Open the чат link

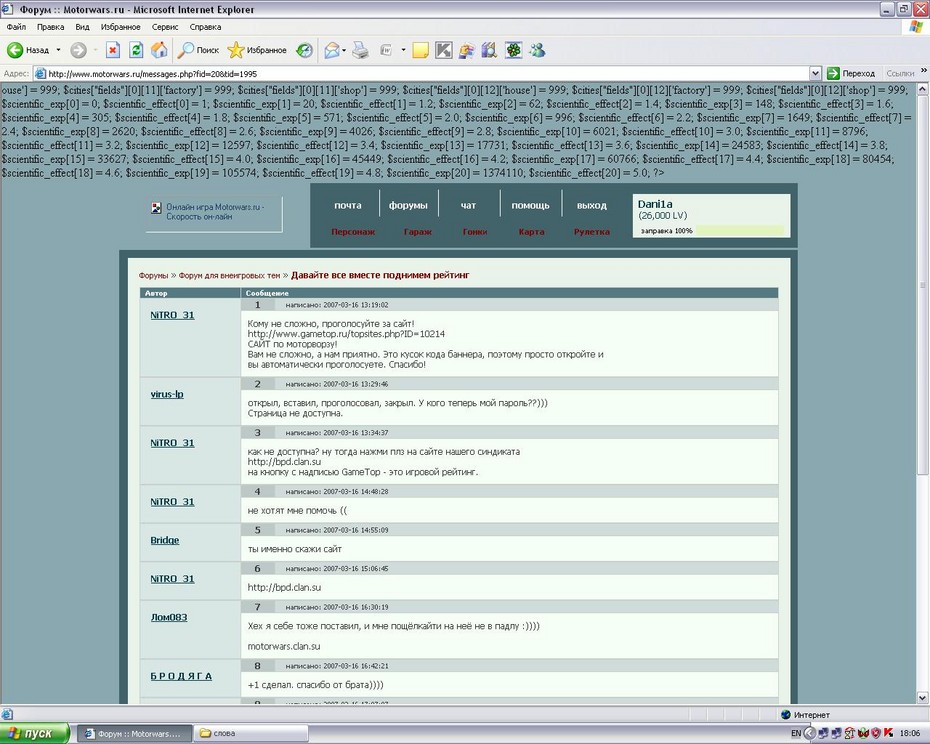[x=469, y=205]
